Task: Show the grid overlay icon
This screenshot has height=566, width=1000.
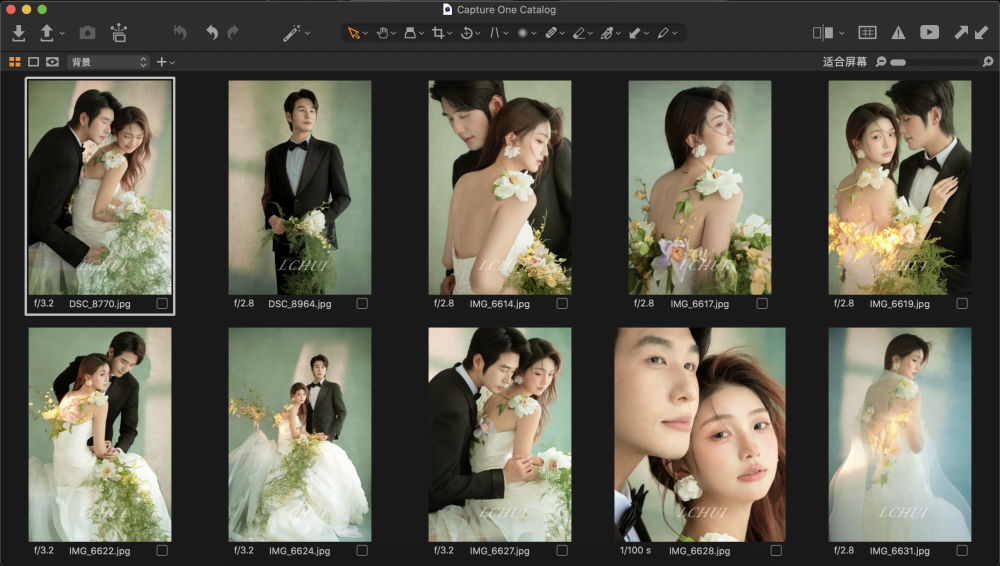Action: tap(867, 33)
